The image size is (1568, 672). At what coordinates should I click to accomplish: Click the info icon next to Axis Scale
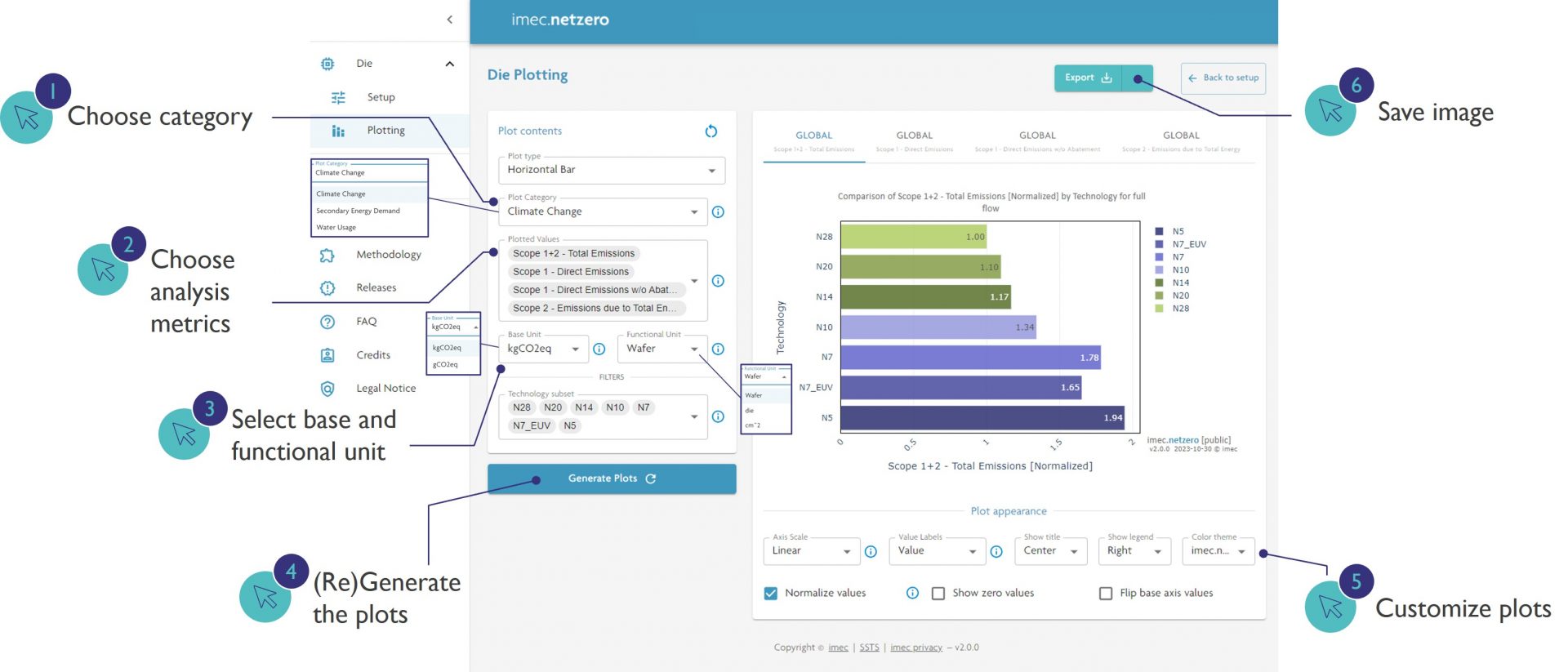pyautogui.click(x=871, y=552)
